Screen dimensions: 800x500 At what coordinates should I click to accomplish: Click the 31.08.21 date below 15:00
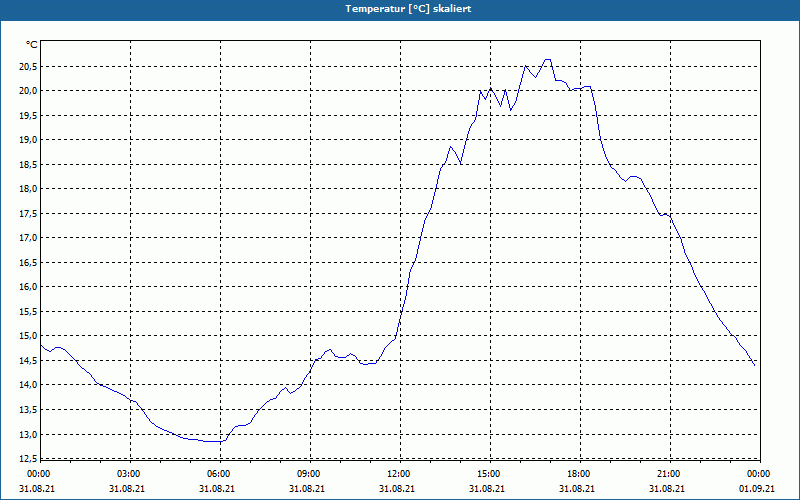(x=487, y=489)
